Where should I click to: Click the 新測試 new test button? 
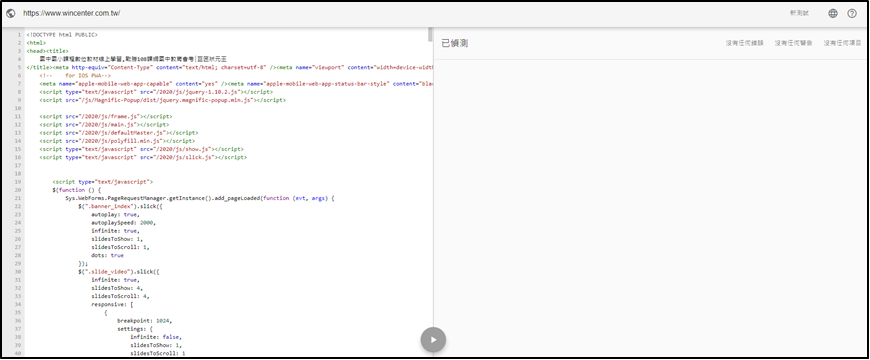[800, 13]
